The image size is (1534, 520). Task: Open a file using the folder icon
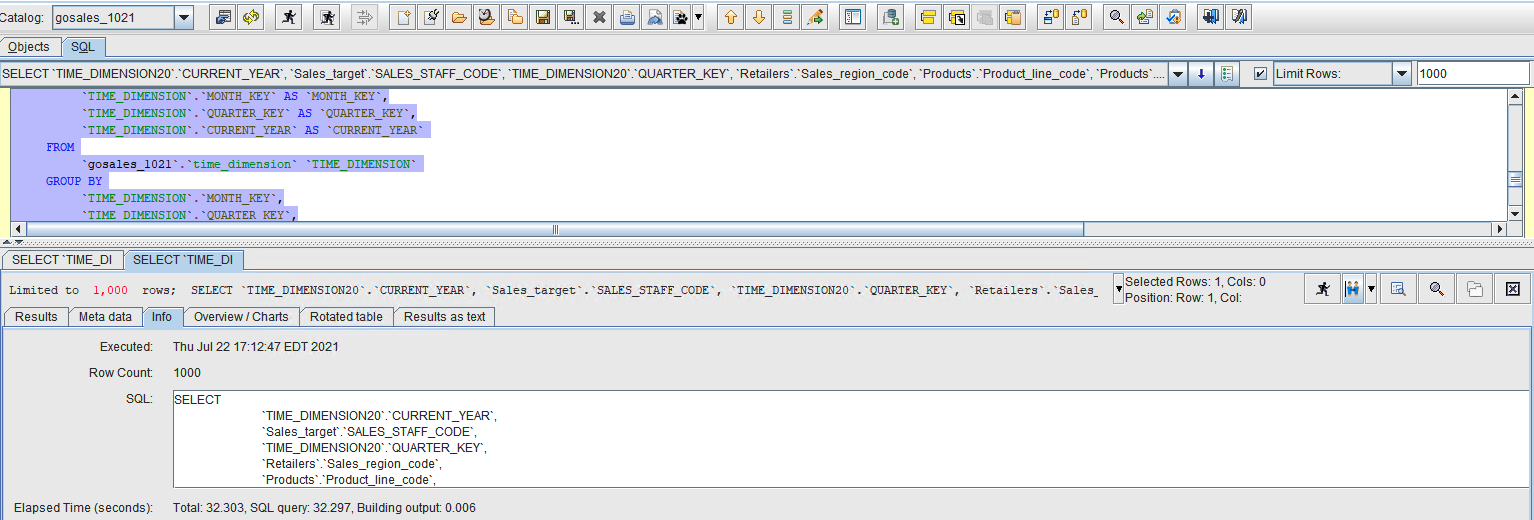(459, 17)
